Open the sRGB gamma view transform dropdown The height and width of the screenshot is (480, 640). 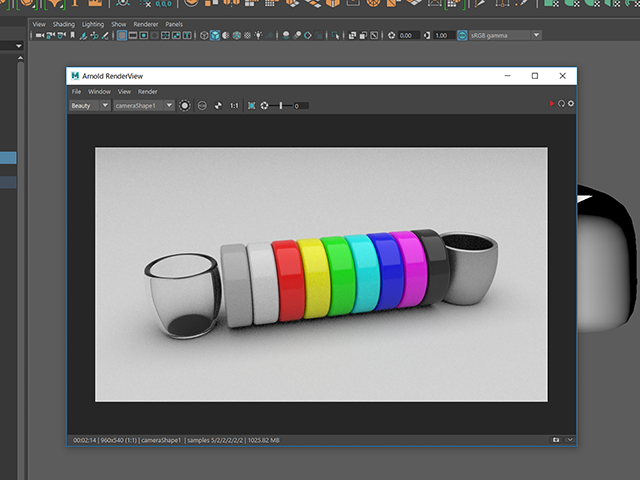coord(506,36)
